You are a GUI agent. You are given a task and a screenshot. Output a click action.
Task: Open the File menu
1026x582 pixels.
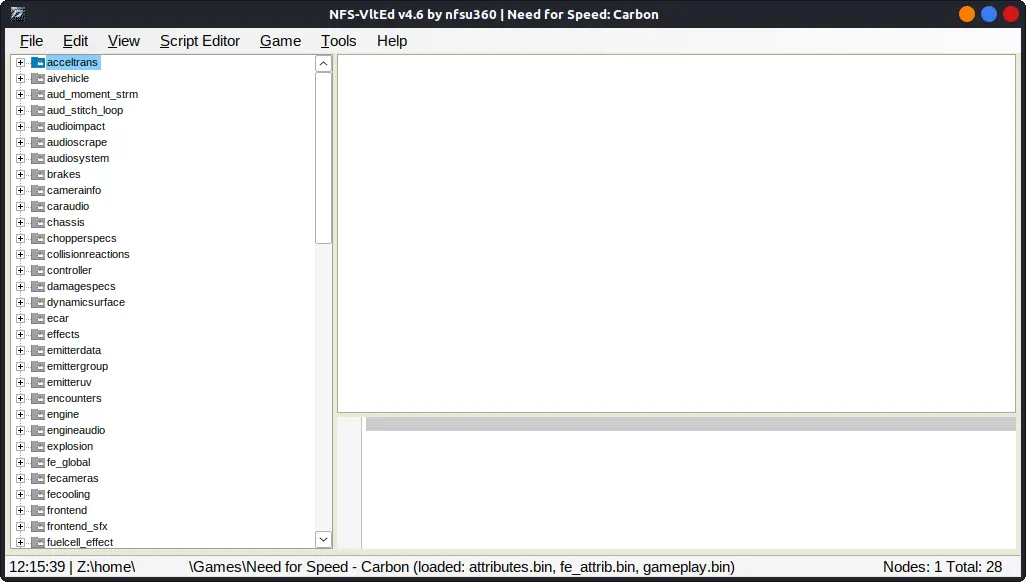(x=31, y=41)
